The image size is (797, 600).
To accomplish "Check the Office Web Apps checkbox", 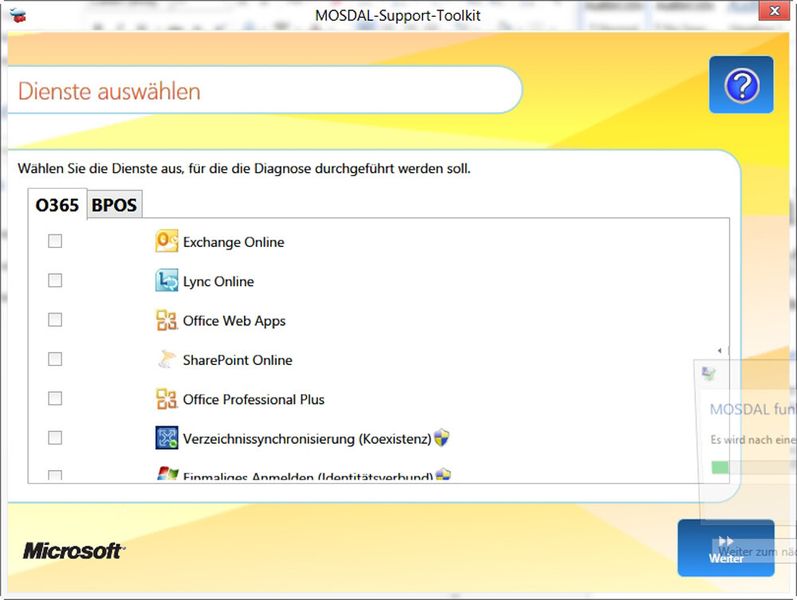I will [55, 320].
